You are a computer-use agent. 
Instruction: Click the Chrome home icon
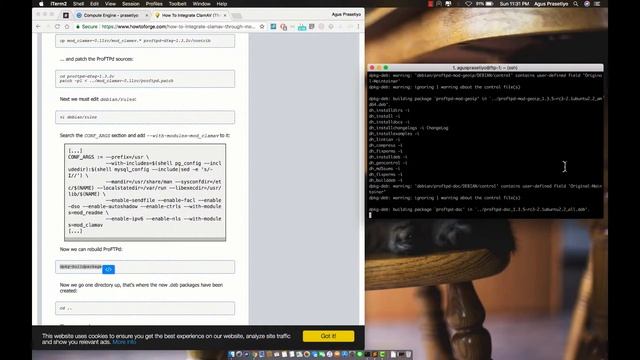tap(67, 27)
